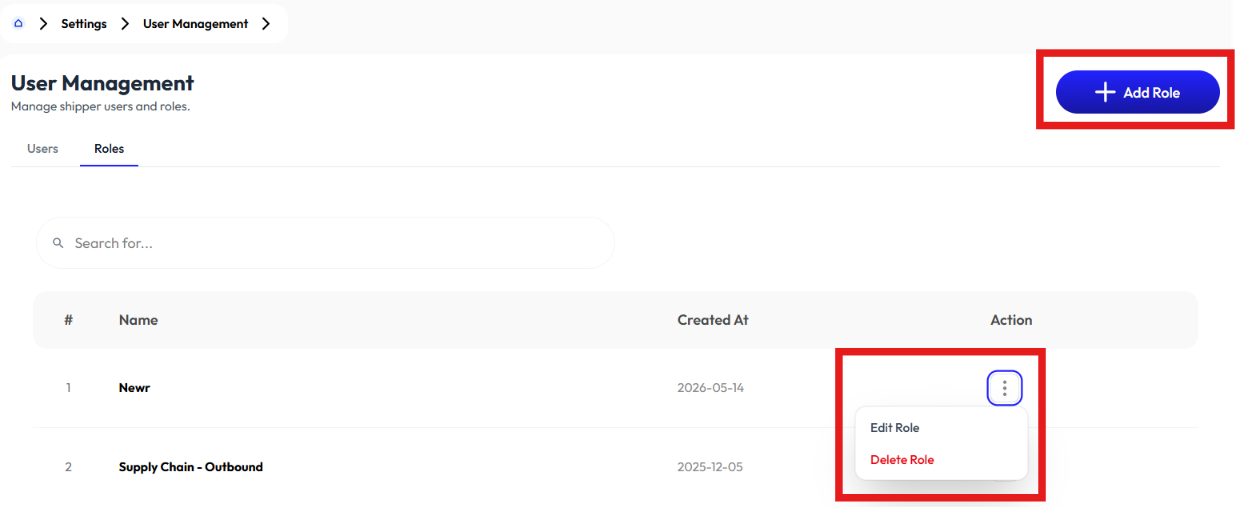1235x507 pixels.
Task: Click the magnifier icon in search box
Action: click(x=58, y=243)
